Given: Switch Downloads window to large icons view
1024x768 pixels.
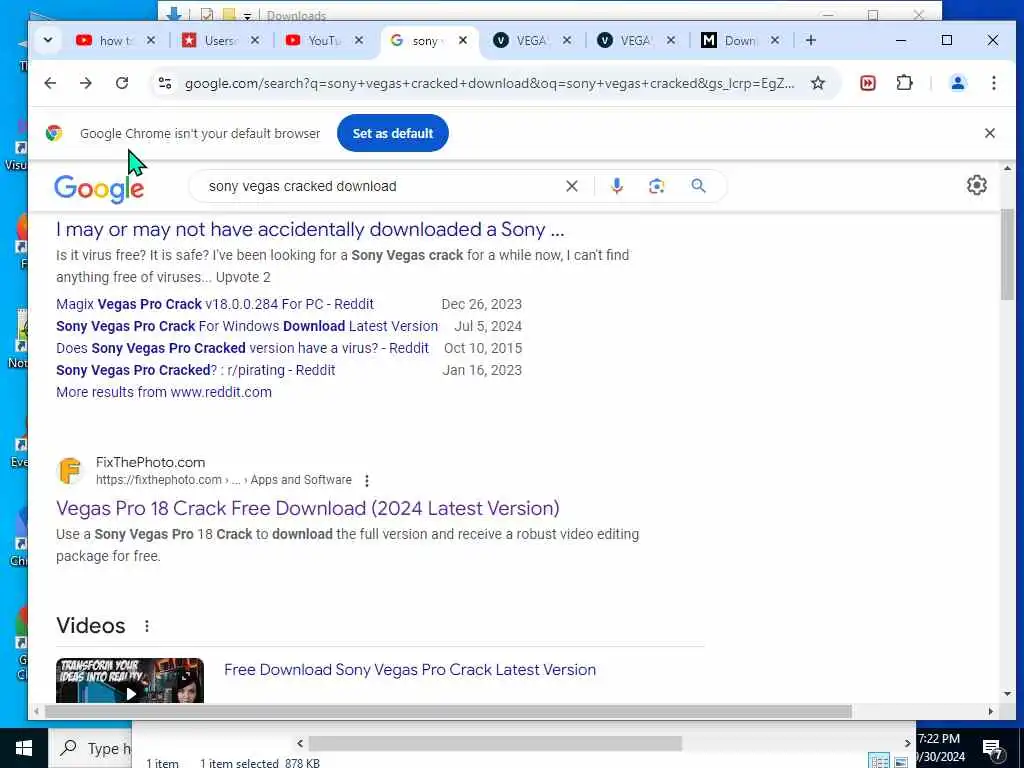Looking at the screenshot, I should pos(901,761).
